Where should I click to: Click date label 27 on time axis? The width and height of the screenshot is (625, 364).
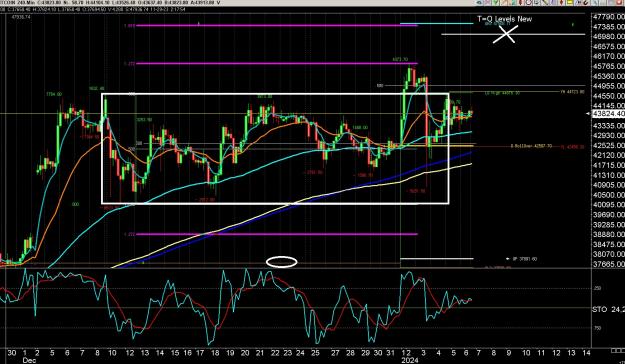click(335, 353)
